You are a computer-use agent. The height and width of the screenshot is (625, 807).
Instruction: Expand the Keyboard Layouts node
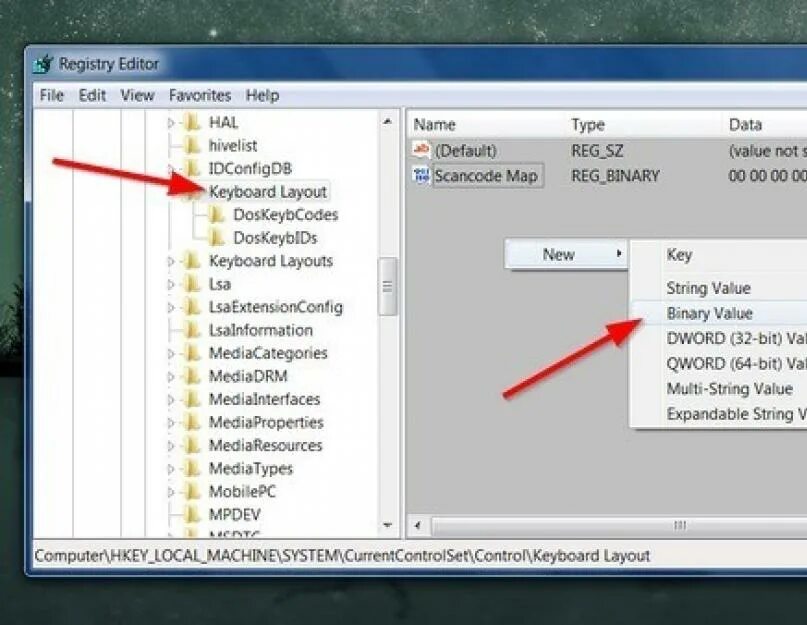pos(171,262)
